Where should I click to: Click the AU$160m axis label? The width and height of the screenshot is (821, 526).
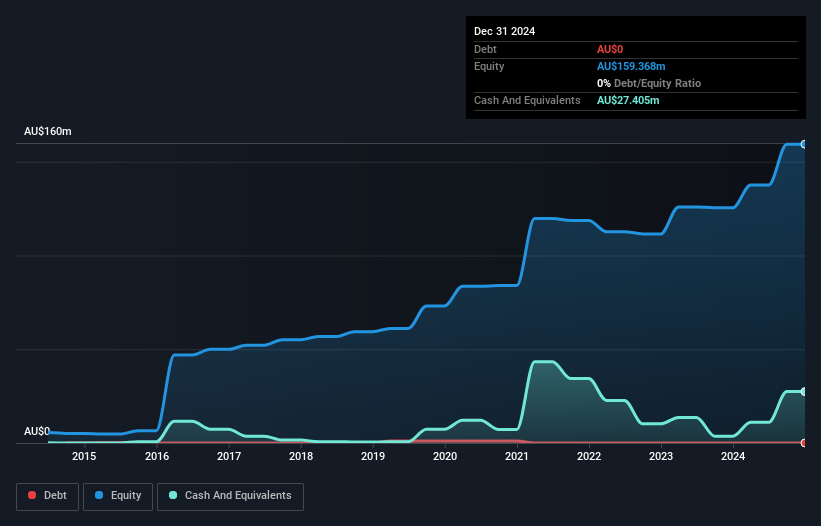[x=48, y=131]
